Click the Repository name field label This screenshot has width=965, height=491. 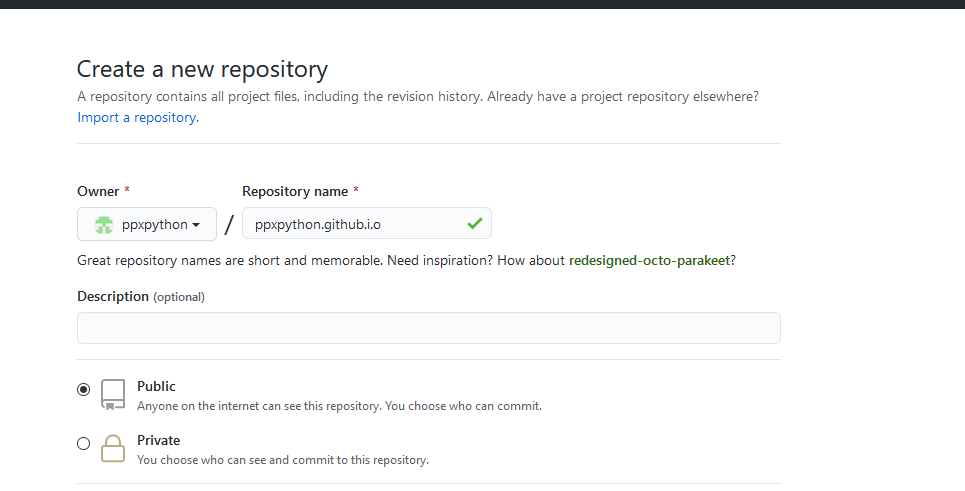click(x=295, y=191)
